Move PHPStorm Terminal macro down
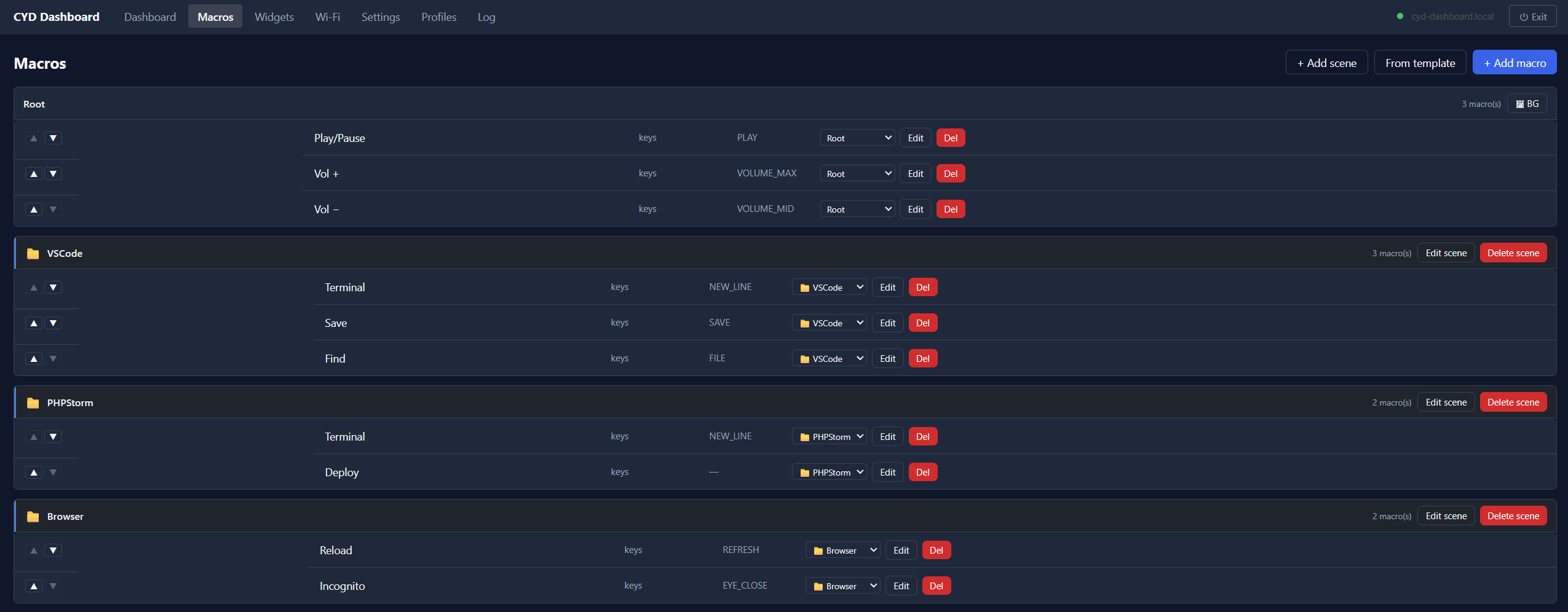This screenshot has height=612, width=1568. 53,437
